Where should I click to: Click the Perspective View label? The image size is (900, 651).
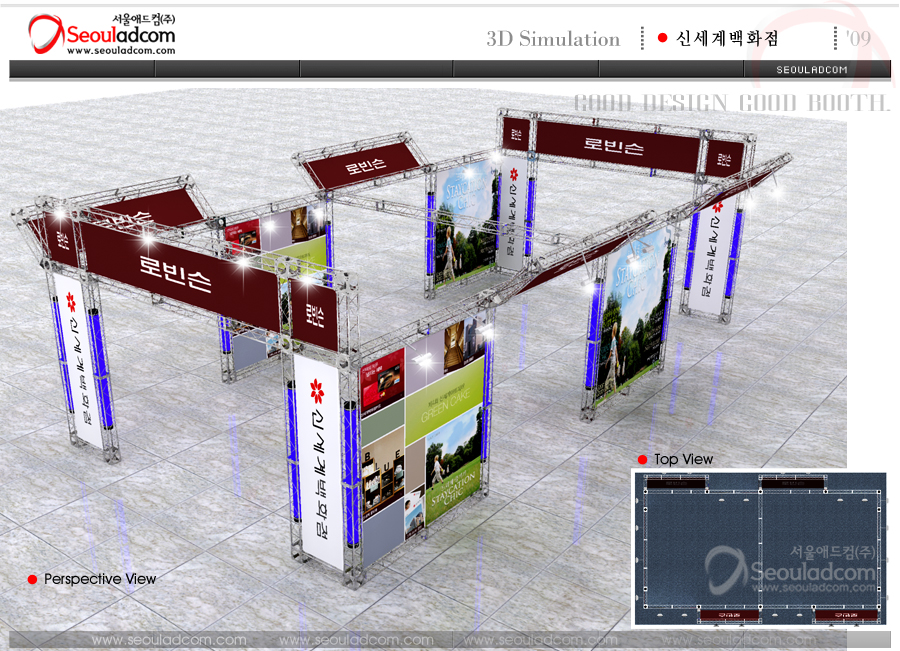100,579
